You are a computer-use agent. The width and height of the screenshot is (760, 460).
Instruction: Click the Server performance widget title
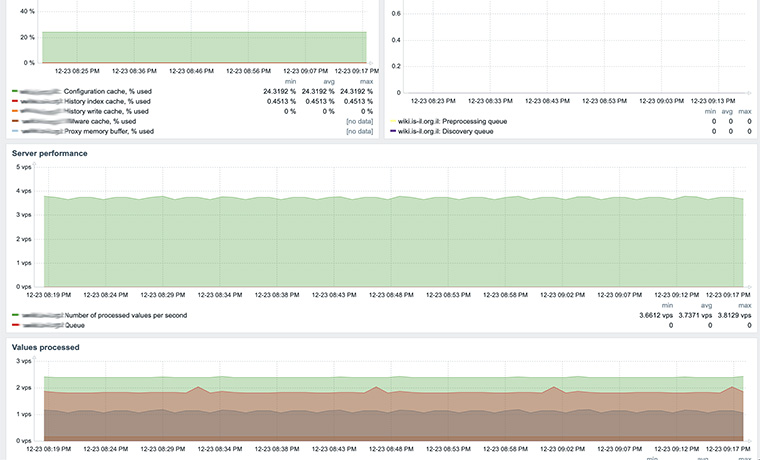pyautogui.click(x=49, y=153)
